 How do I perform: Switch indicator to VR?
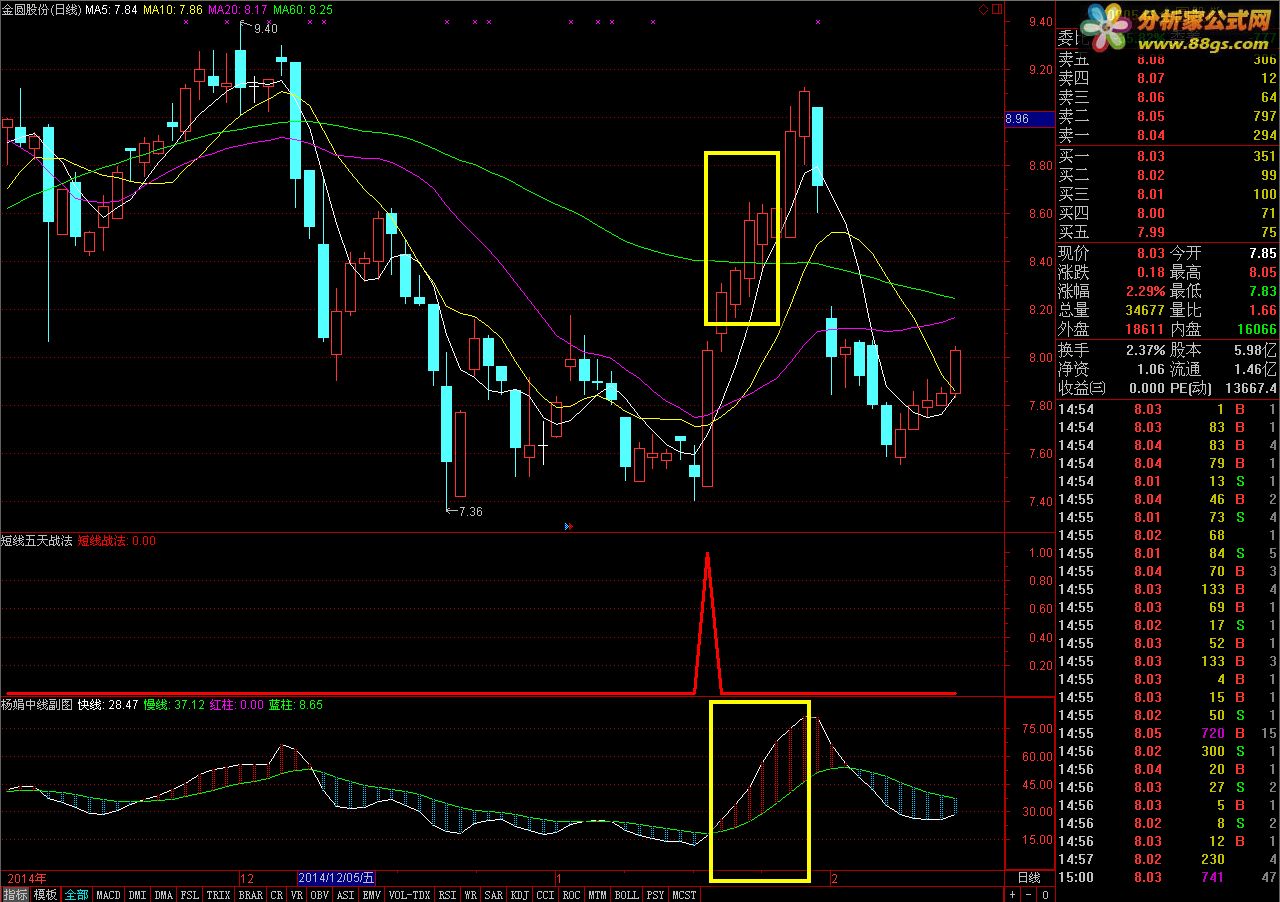(297, 895)
